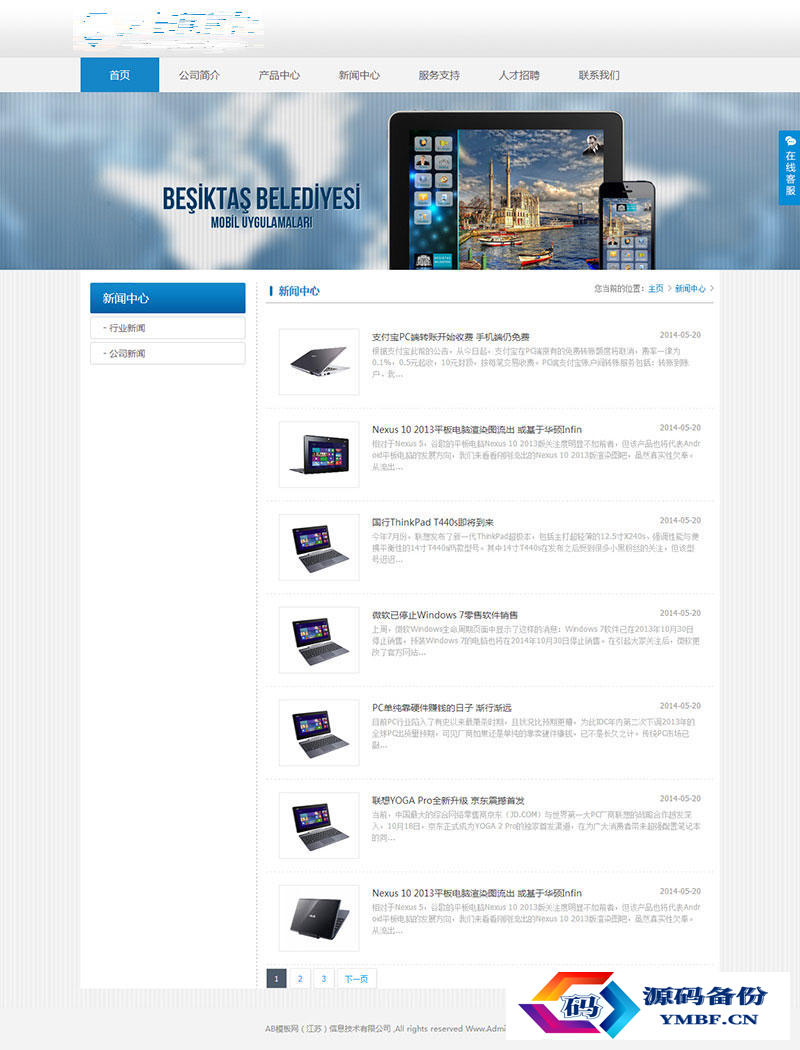Click the thumbnail beside the 联想YOGA Pro article
The image size is (800, 1050).
coord(319,825)
